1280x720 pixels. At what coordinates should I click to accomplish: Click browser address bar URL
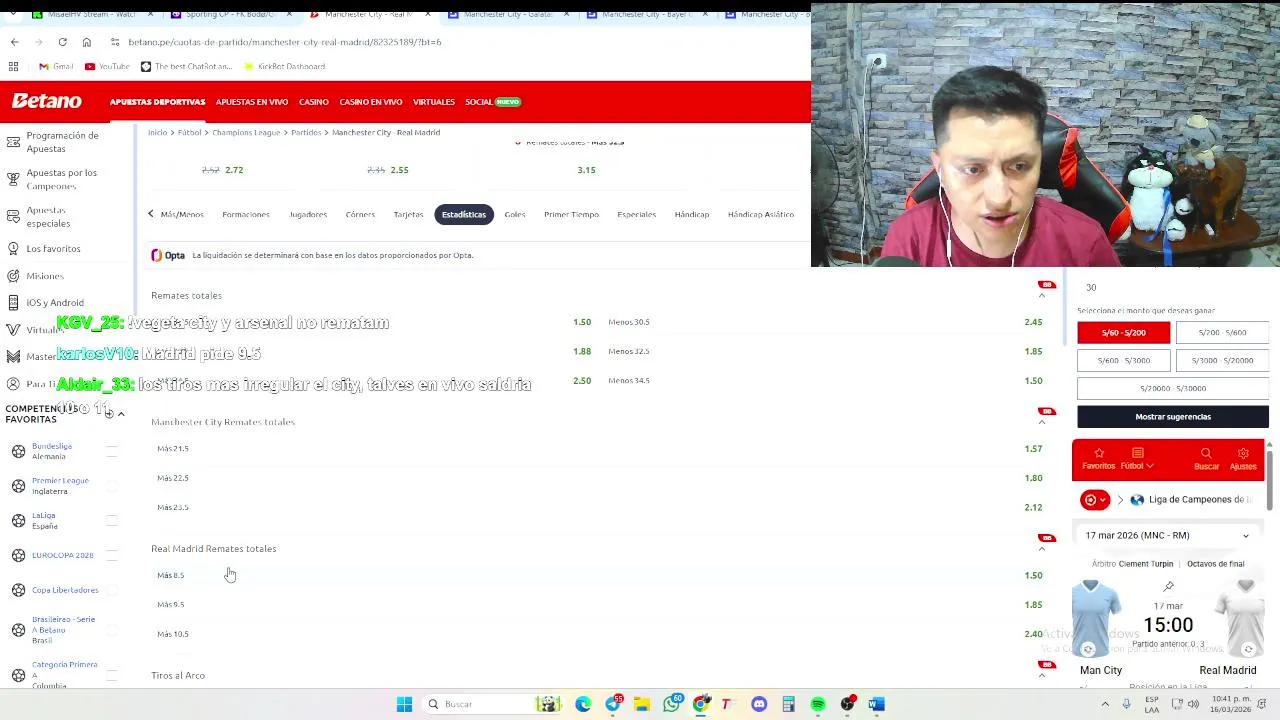tap(285, 42)
